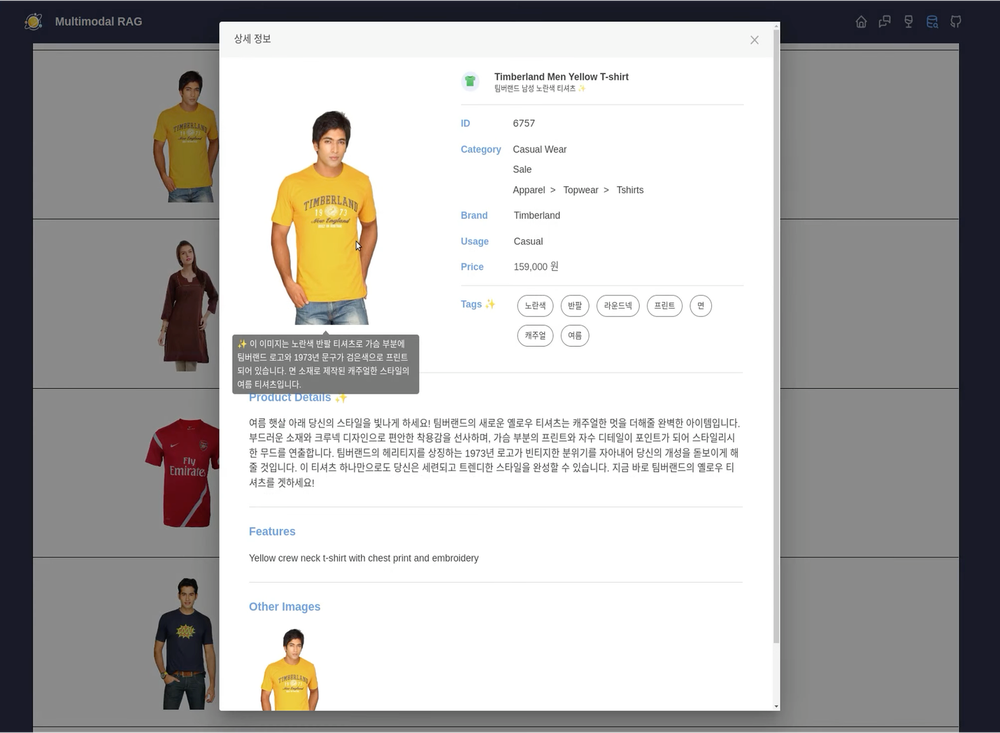Click the Features heading
This screenshot has width=1000, height=733.
(272, 531)
